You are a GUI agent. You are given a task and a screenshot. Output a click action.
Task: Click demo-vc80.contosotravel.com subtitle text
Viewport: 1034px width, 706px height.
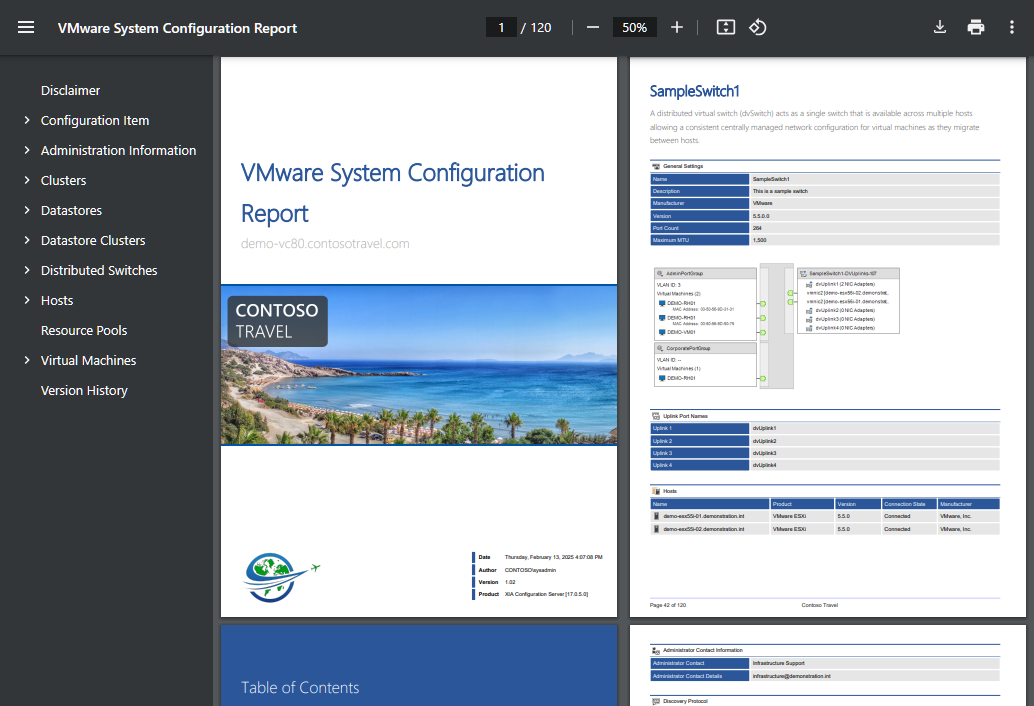pos(325,243)
